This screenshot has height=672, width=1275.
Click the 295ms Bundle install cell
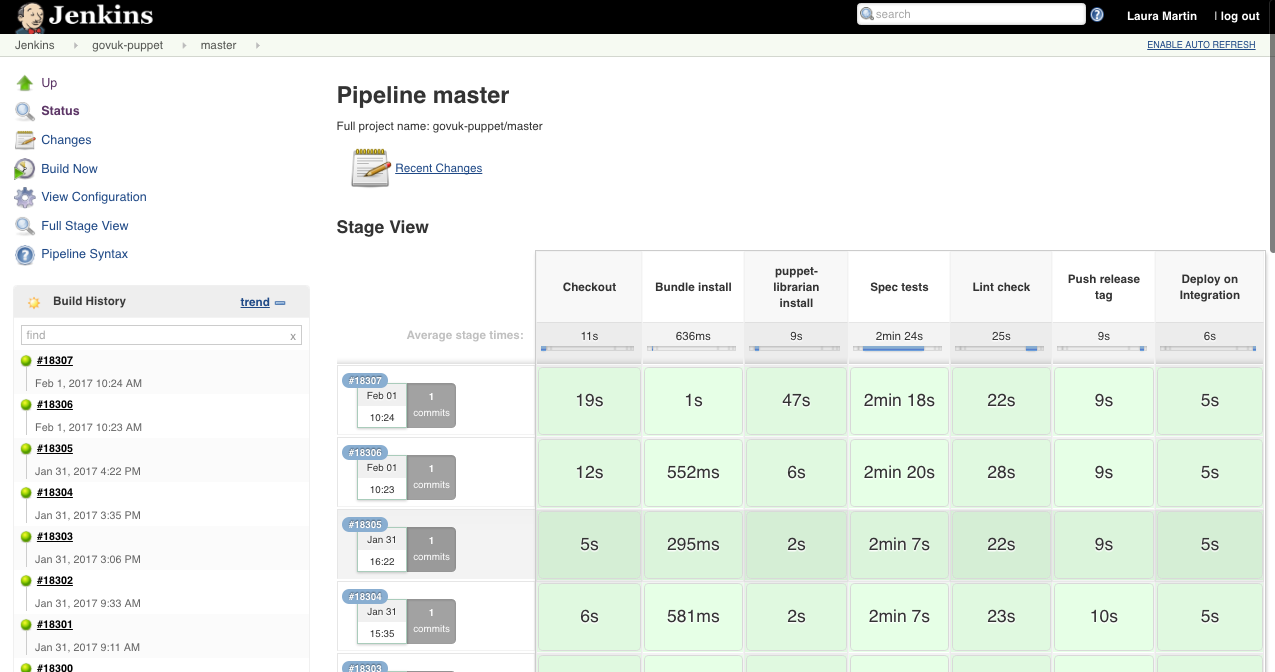coord(693,545)
